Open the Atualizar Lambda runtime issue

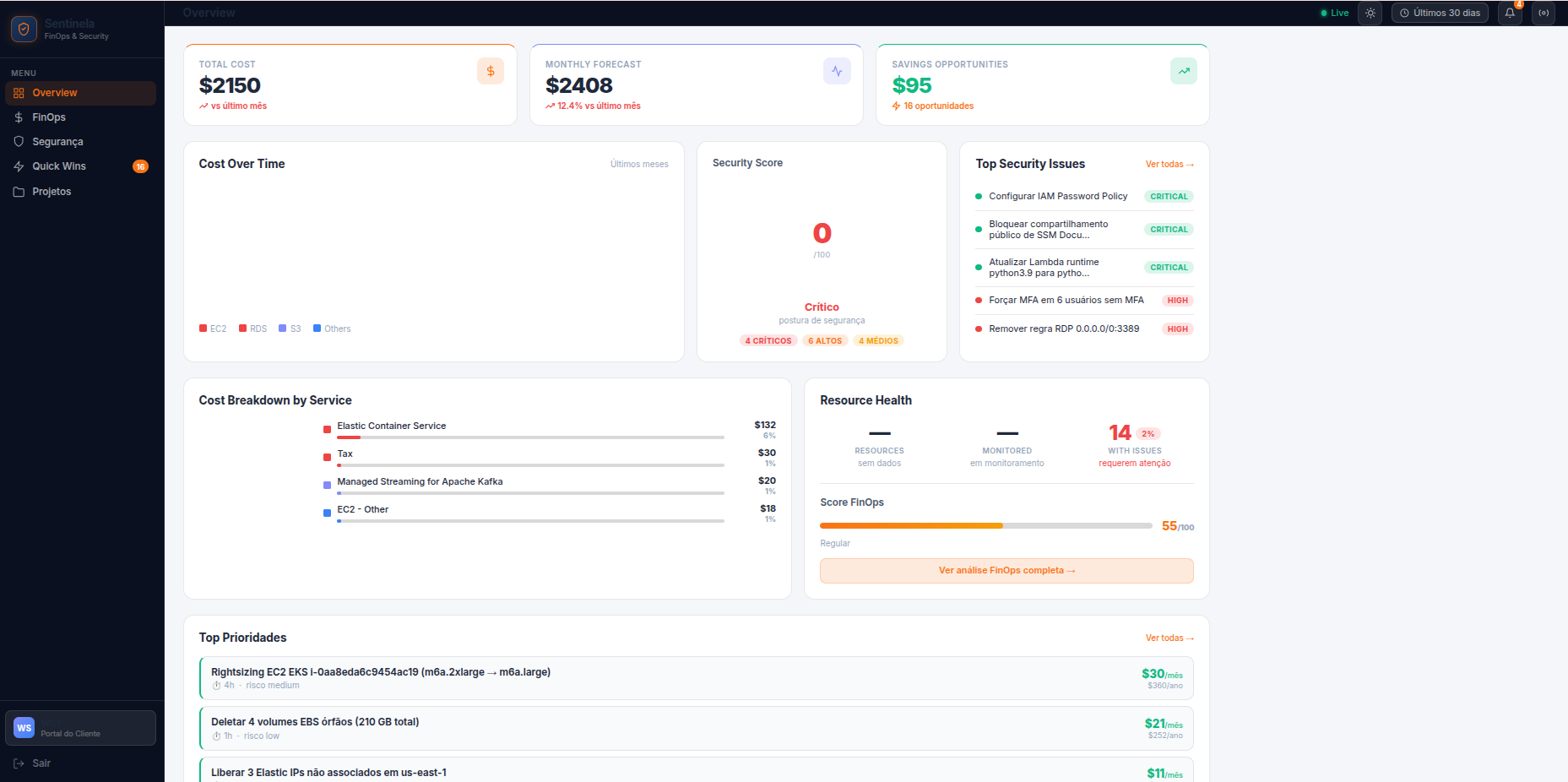tap(1084, 268)
